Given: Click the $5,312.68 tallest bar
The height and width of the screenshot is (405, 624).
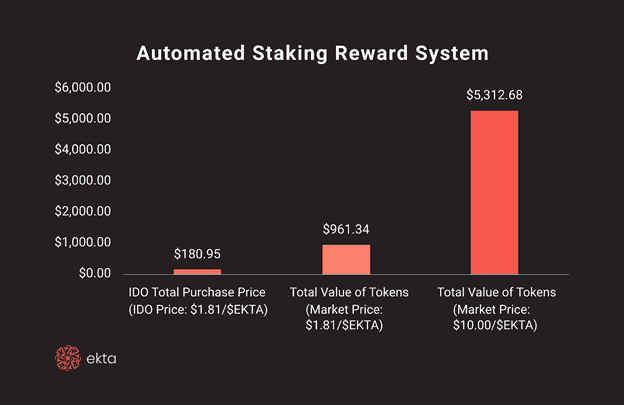Looking at the screenshot, I should (x=494, y=192).
